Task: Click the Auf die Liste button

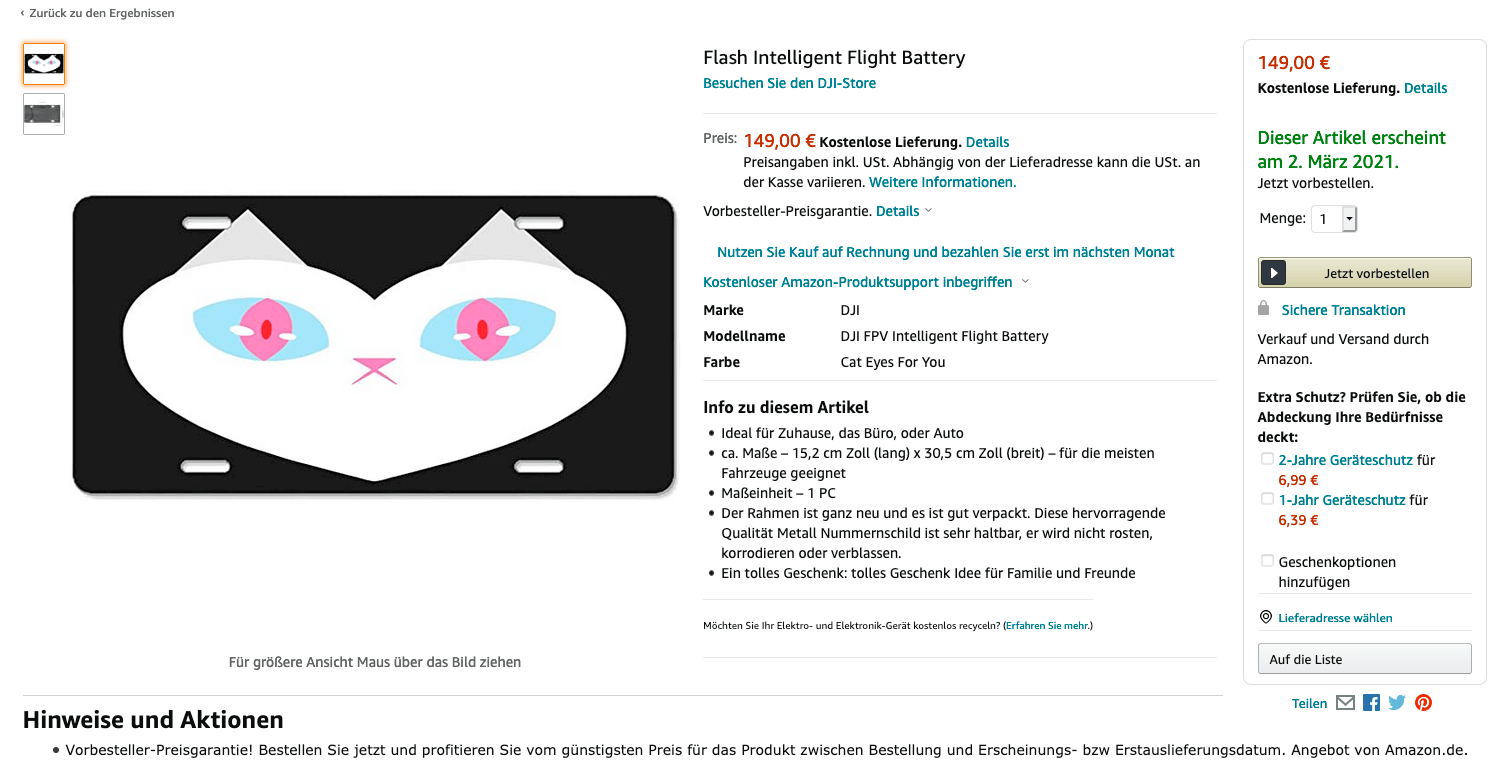Action: coord(1364,659)
